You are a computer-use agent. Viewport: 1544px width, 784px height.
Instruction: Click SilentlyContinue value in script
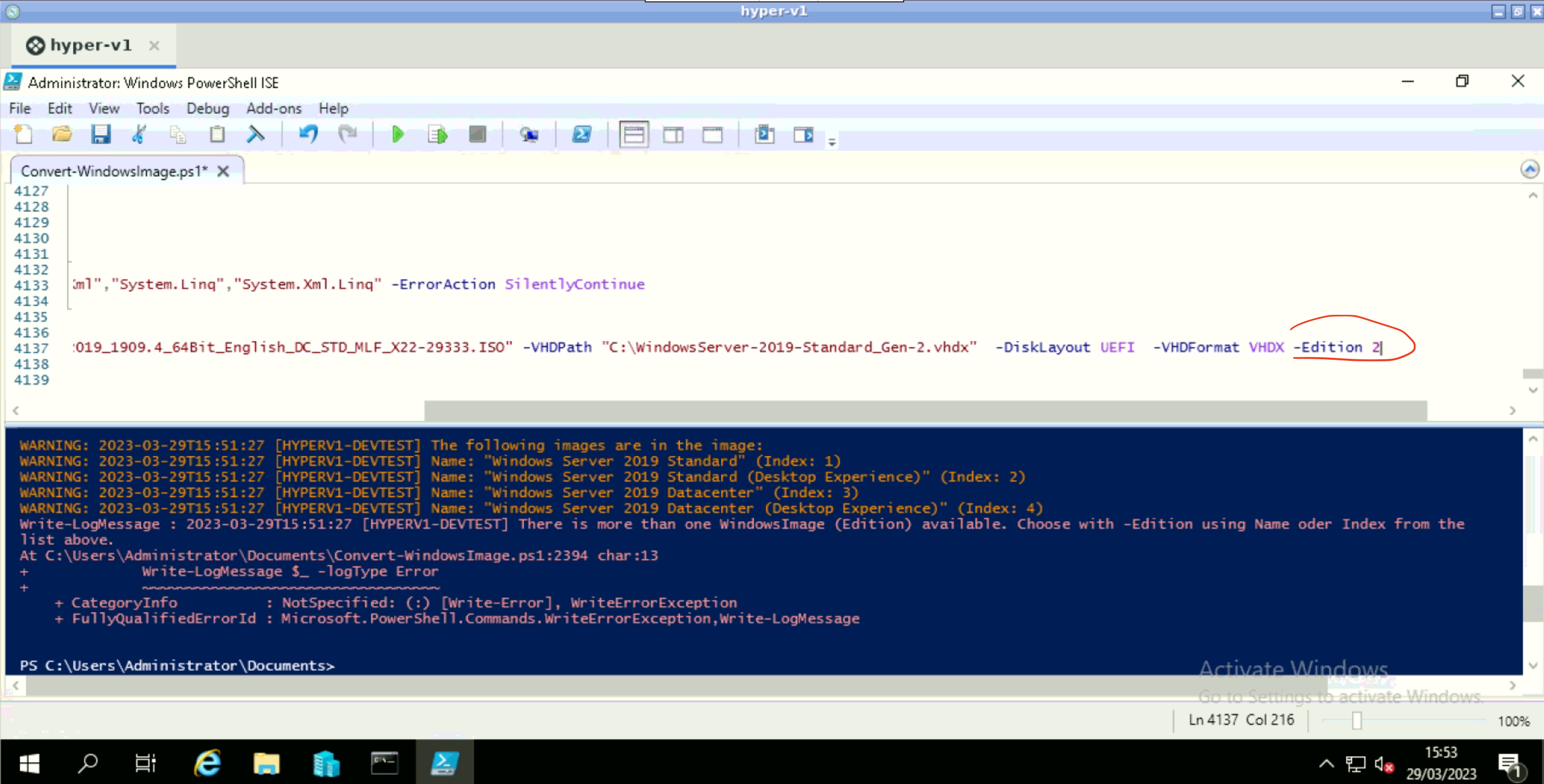(574, 284)
